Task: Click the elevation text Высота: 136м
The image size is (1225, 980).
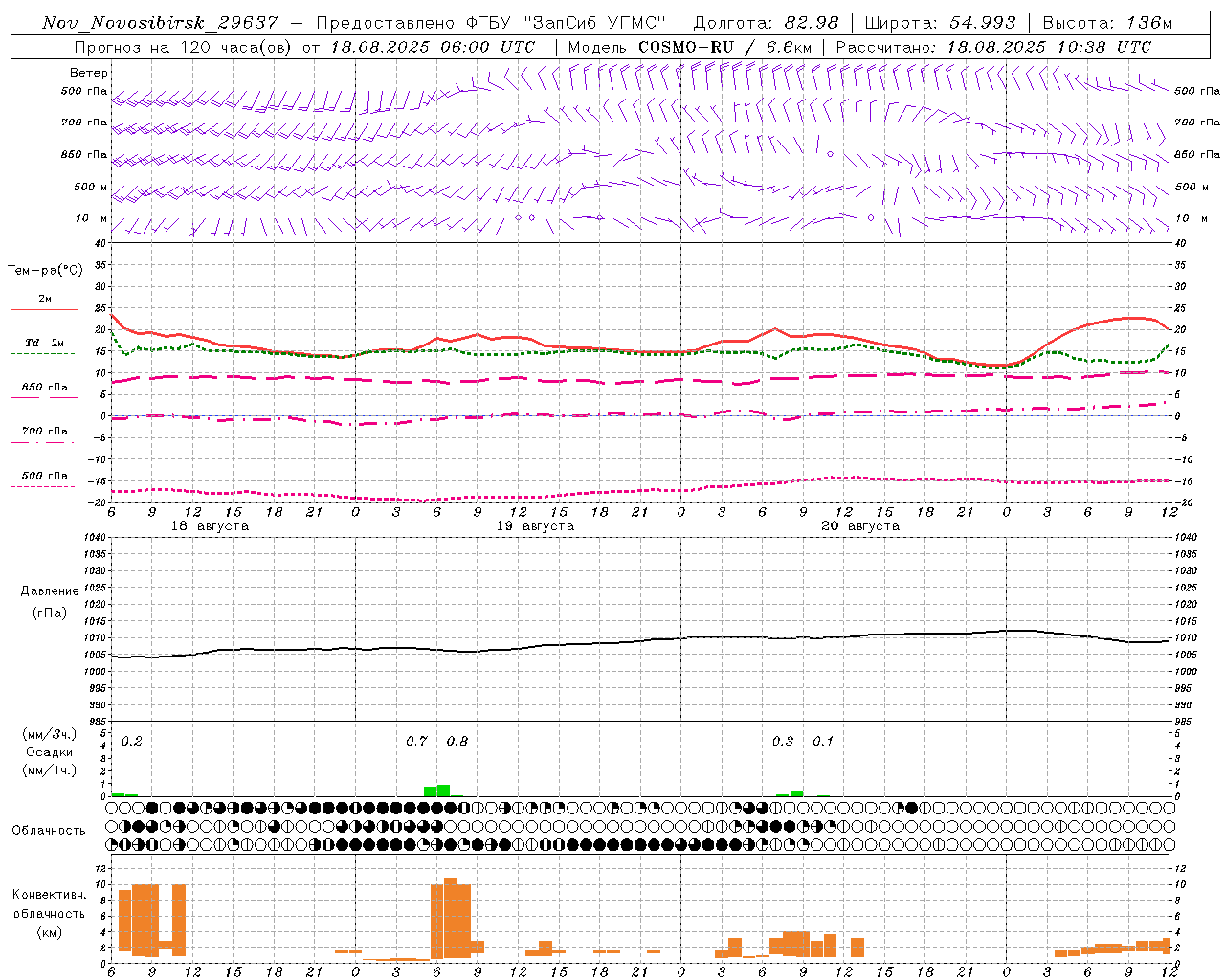Action: point(1107,23)
